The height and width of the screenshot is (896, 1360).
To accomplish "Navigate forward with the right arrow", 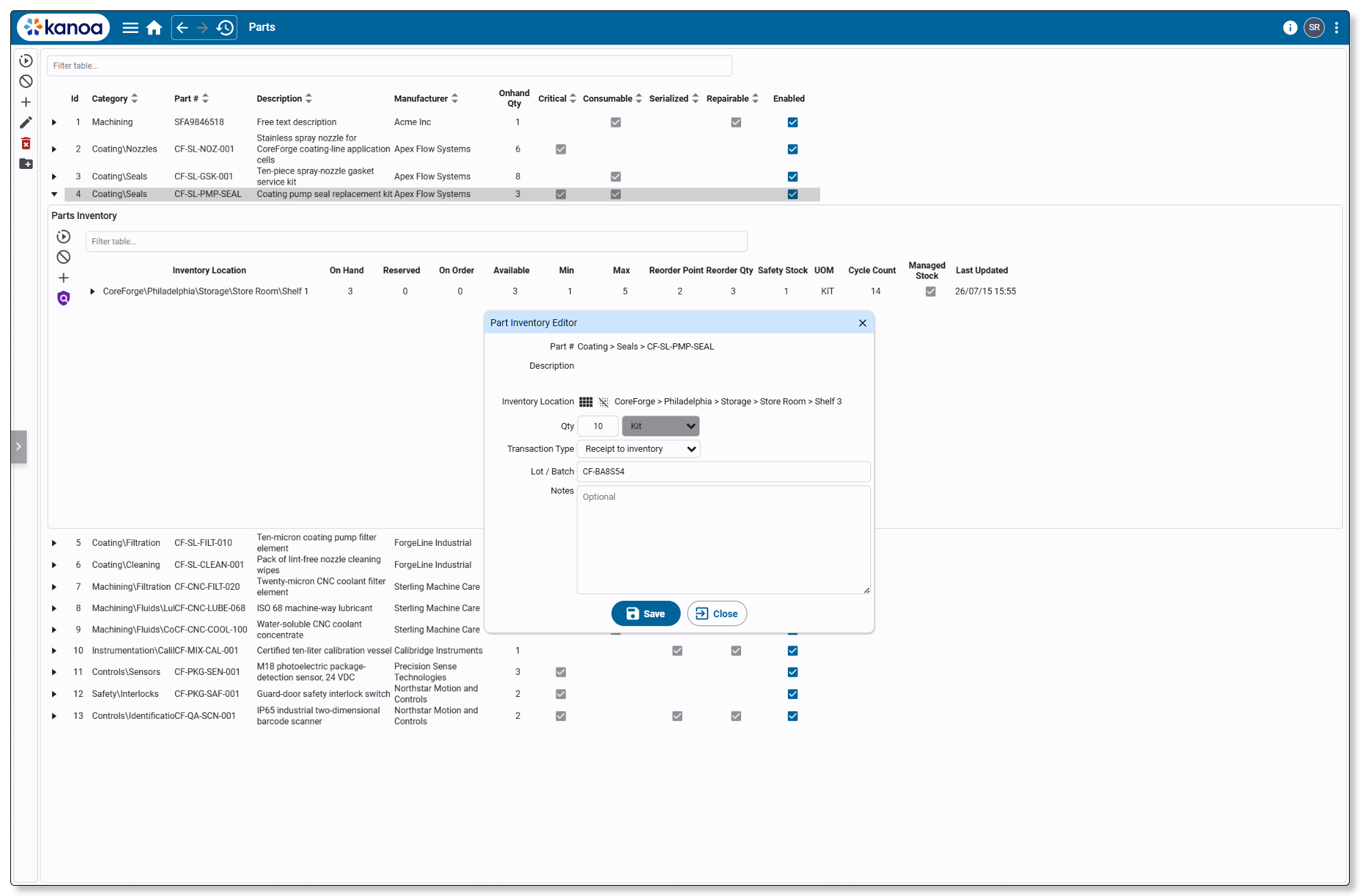I will point(202,27).
